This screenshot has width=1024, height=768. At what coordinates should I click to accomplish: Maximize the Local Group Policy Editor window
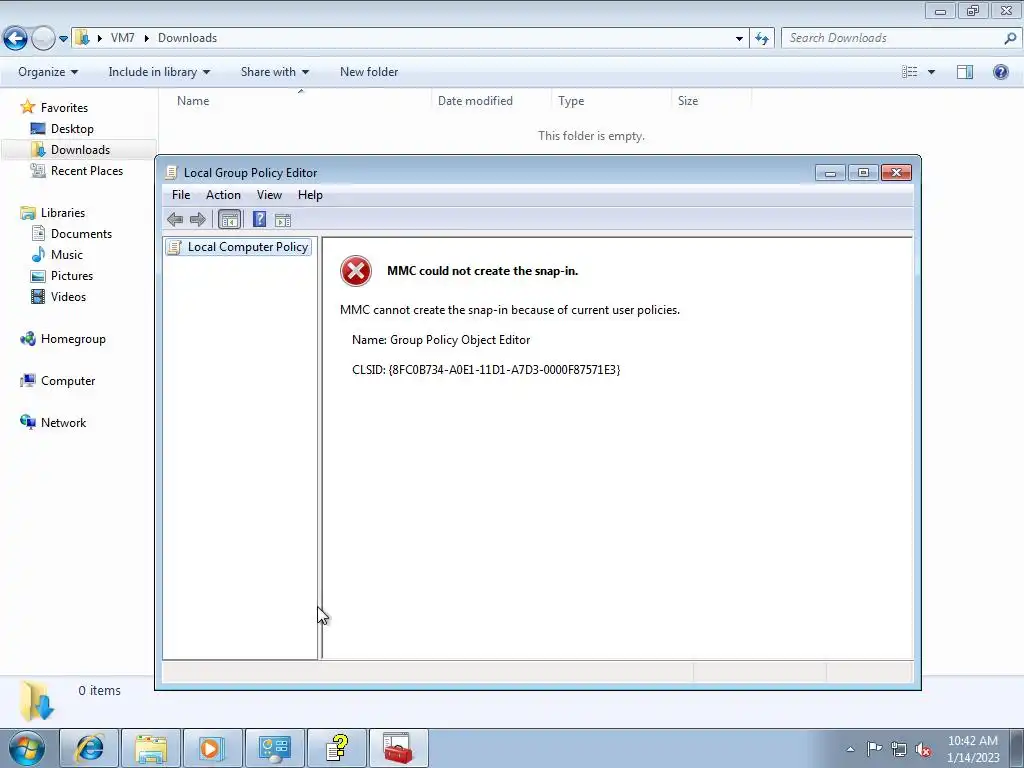tap(863, 172)
